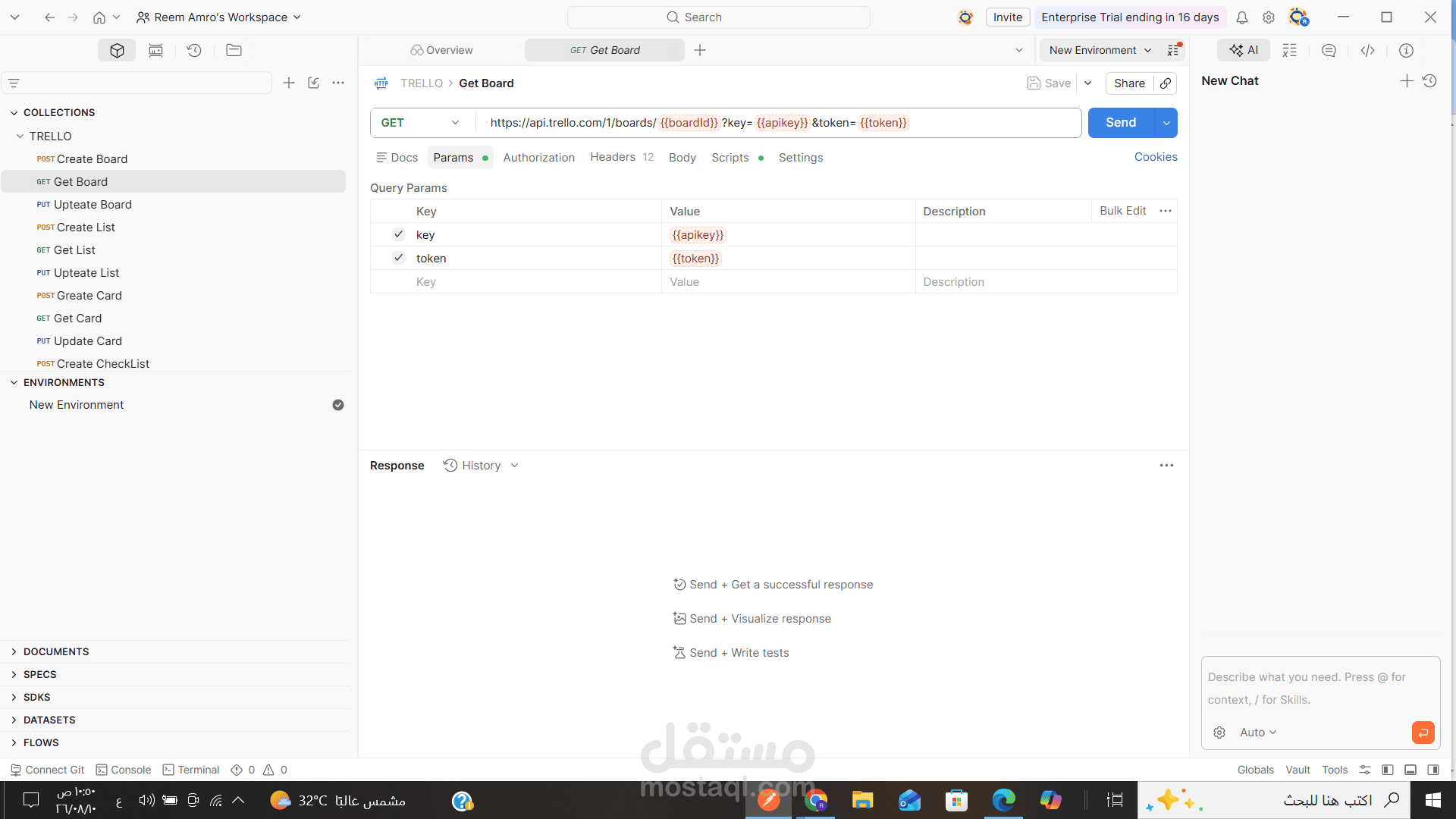Collapse the TRELLO collection
Viewport: 1456px width, 819px height.
[20, 136]
